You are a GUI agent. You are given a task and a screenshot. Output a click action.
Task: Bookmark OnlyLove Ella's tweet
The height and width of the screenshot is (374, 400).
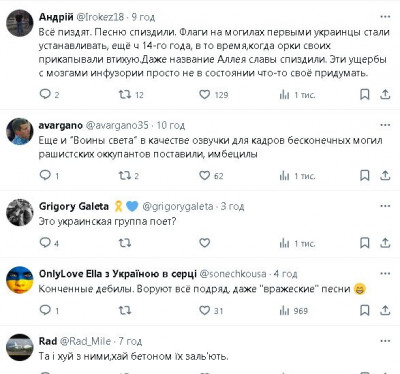pos(365,310)
